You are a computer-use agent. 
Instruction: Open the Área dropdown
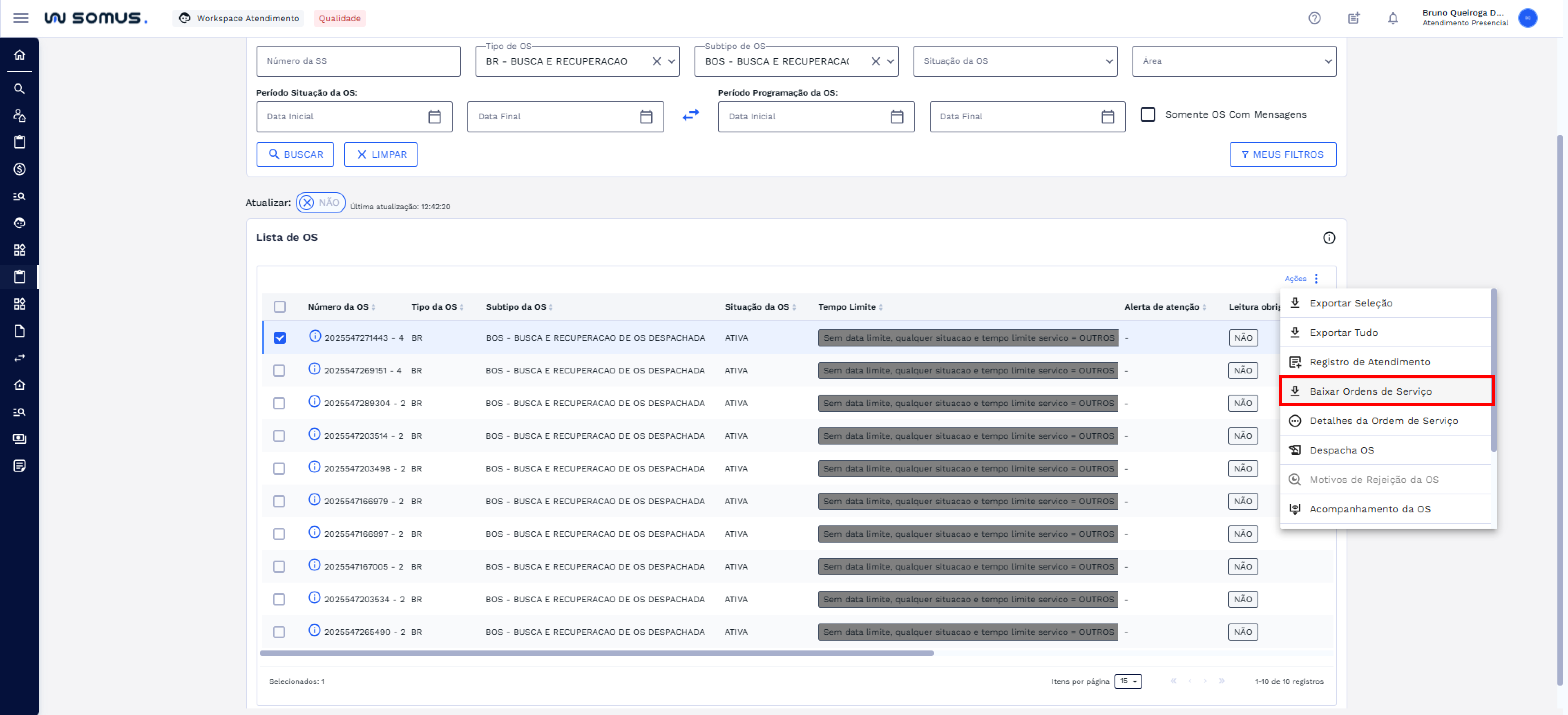pos(1234,61)
